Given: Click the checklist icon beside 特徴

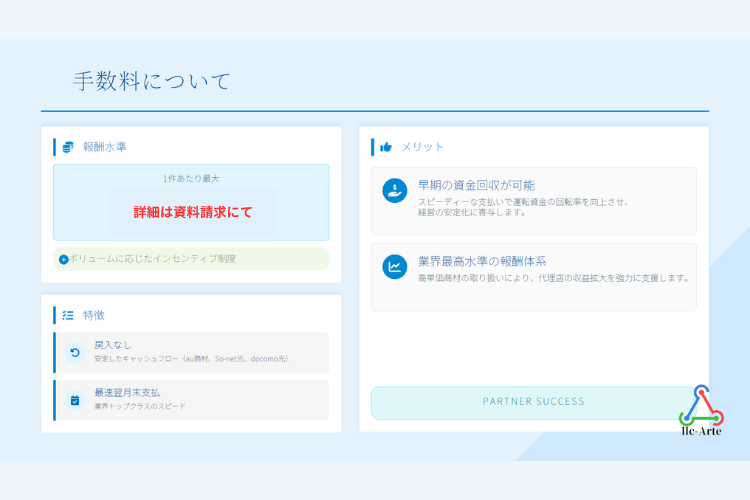Looking at the screenshot, I should tap(68, 315).
